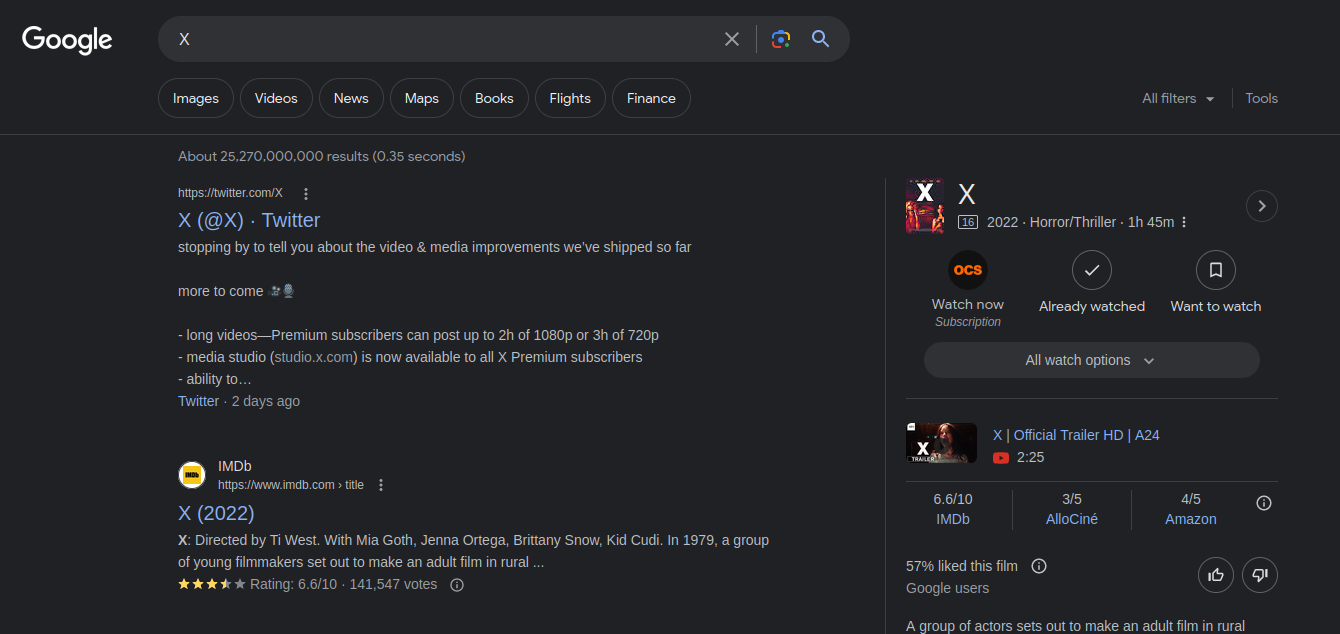Click the About 25,270,000,000 results text
1340x634 pixels.
tap(321, 156)
